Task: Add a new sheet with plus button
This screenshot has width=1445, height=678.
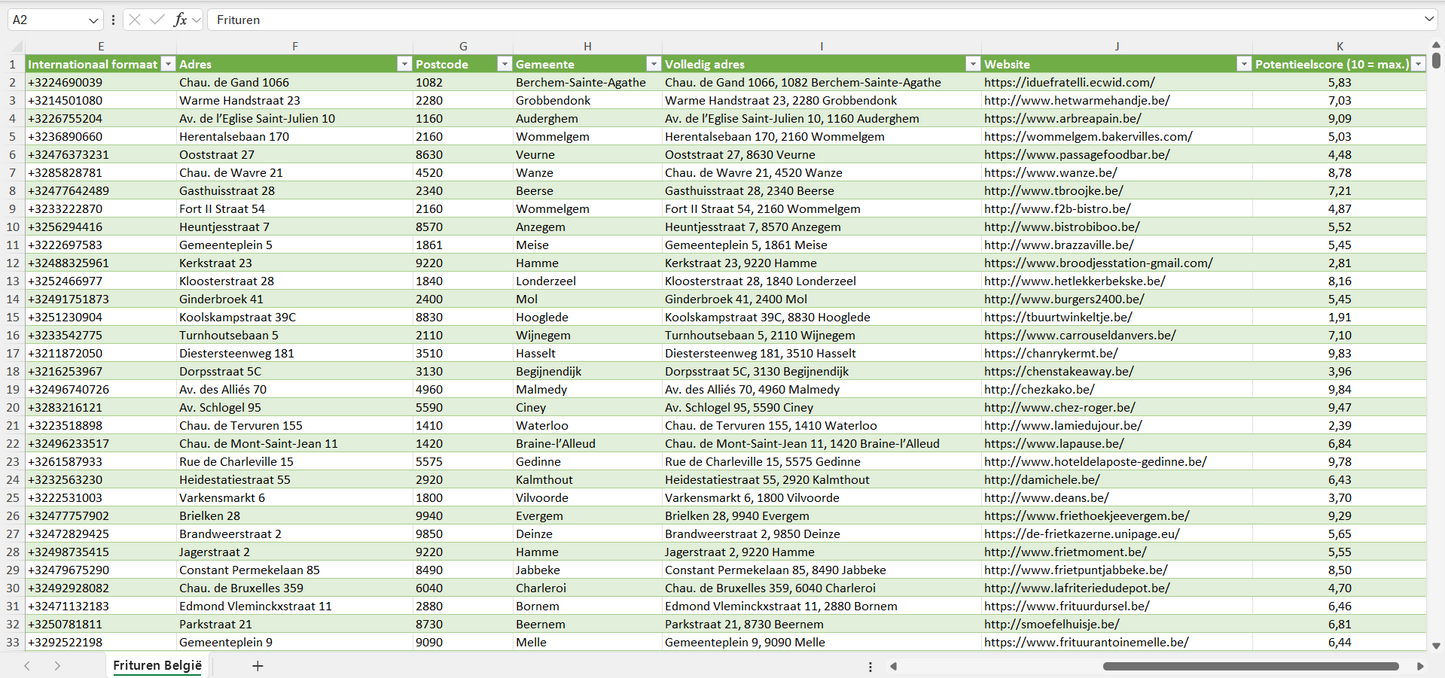Action: (257, 666)
